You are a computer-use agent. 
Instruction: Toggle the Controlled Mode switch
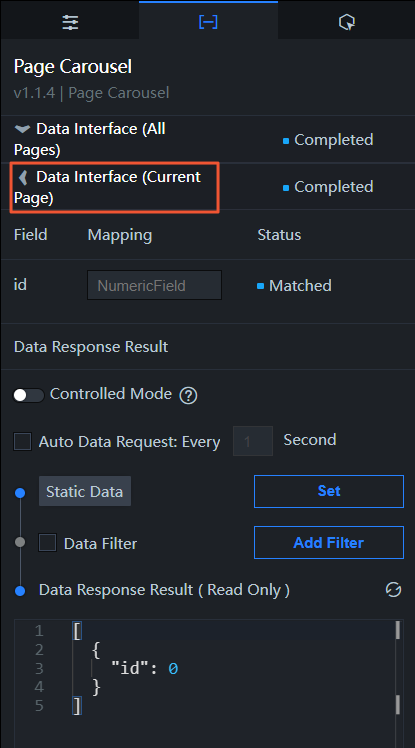(28, 395)
